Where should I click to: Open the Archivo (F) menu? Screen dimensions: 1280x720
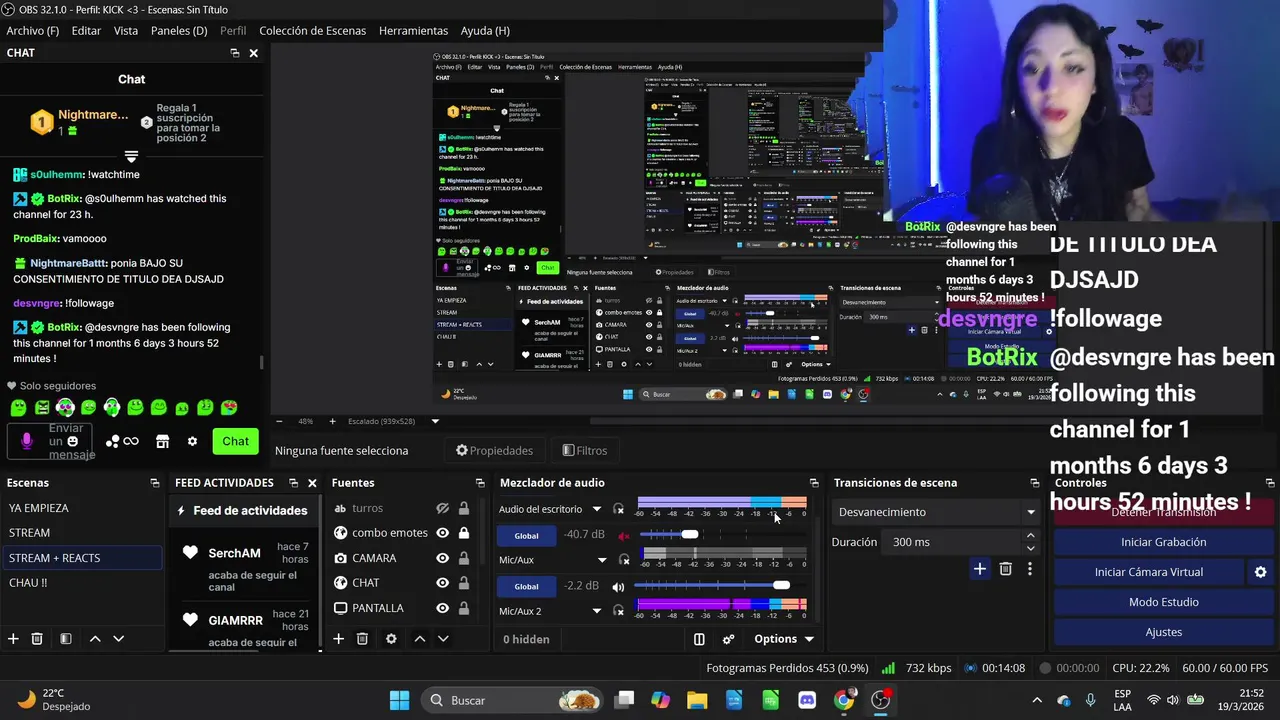(x=32, y=31)
